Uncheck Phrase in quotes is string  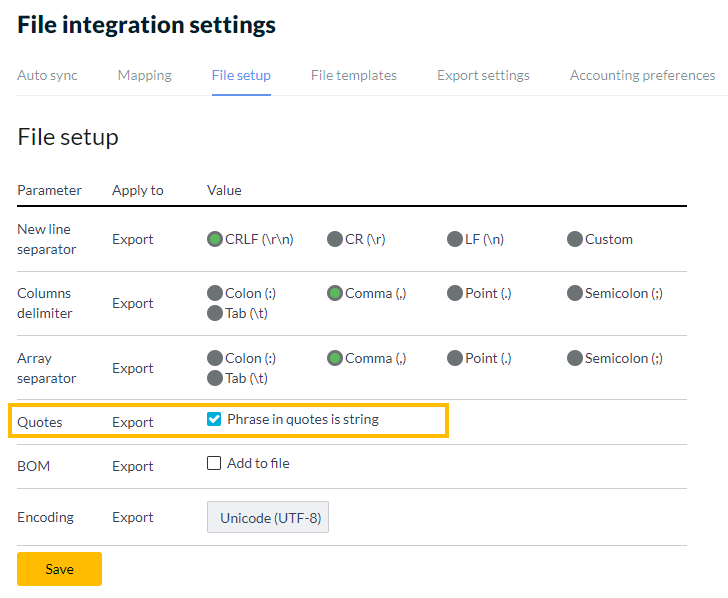coord(214,420)
